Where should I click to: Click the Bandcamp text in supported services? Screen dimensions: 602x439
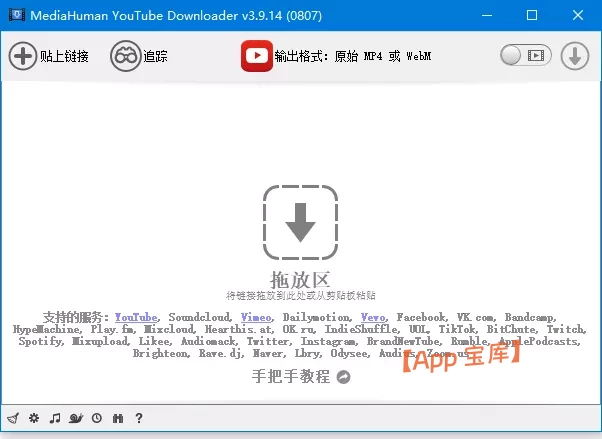pyautogui.click(x=530, y=317)
